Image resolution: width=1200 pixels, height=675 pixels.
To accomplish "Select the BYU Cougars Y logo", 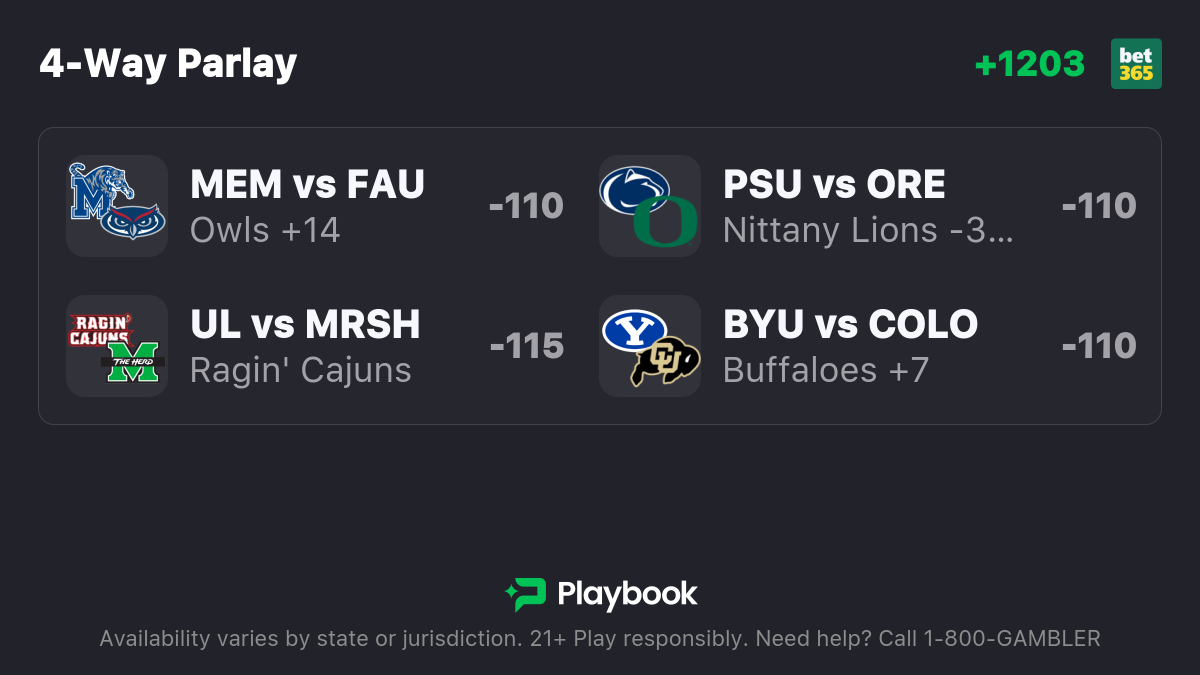I will click(x=634, y=331).
